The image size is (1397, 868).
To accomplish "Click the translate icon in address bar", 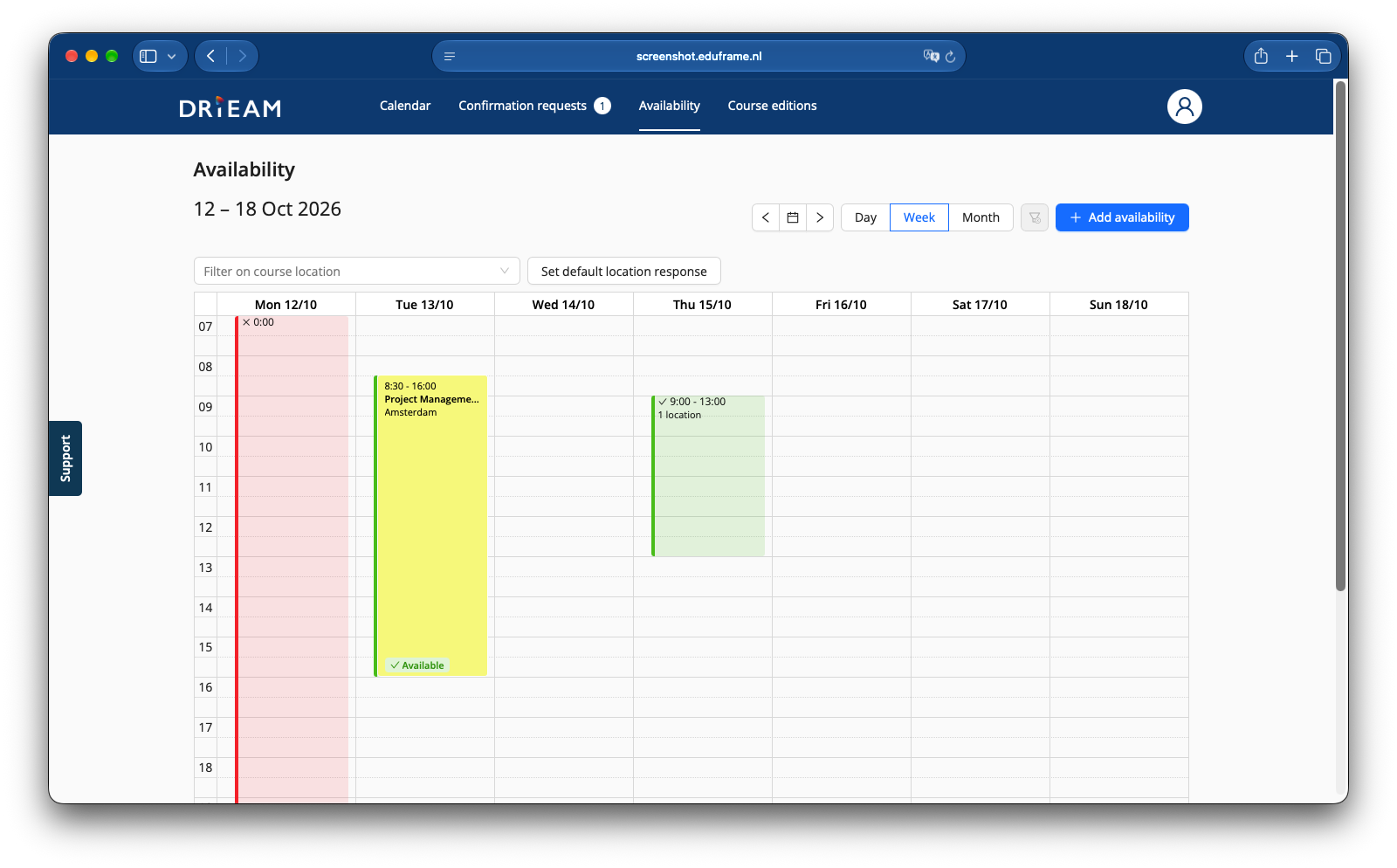I will (x=931, y=56).
